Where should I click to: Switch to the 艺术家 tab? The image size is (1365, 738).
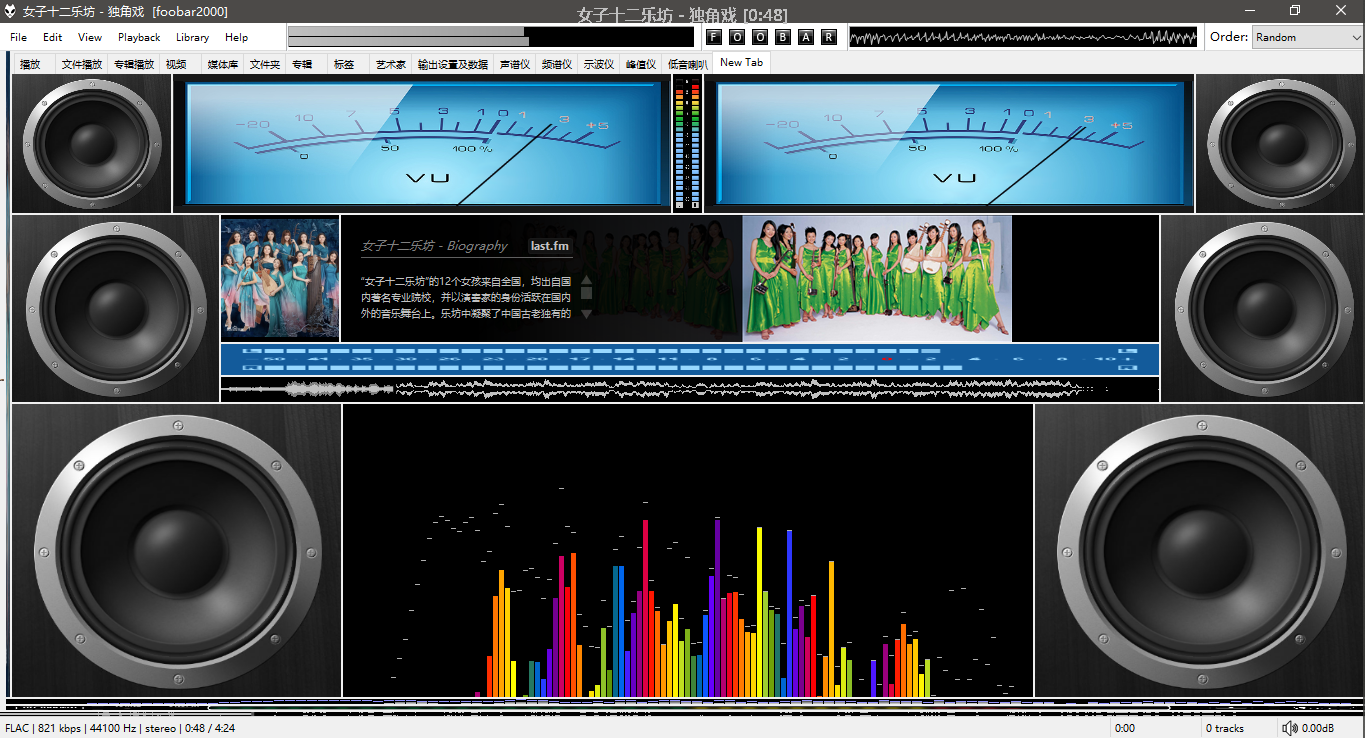tap(390, 64)
